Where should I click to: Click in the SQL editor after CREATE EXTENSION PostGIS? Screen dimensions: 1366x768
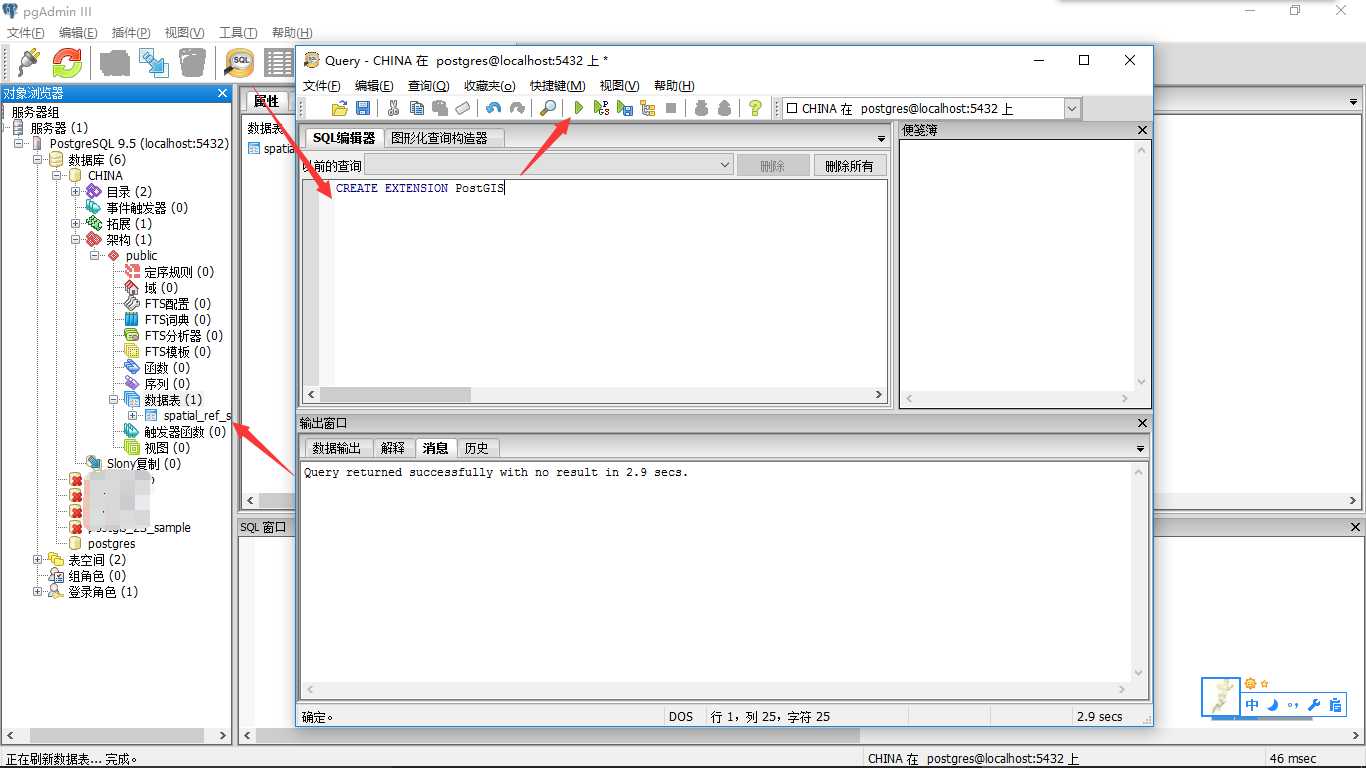pos(506,188)
